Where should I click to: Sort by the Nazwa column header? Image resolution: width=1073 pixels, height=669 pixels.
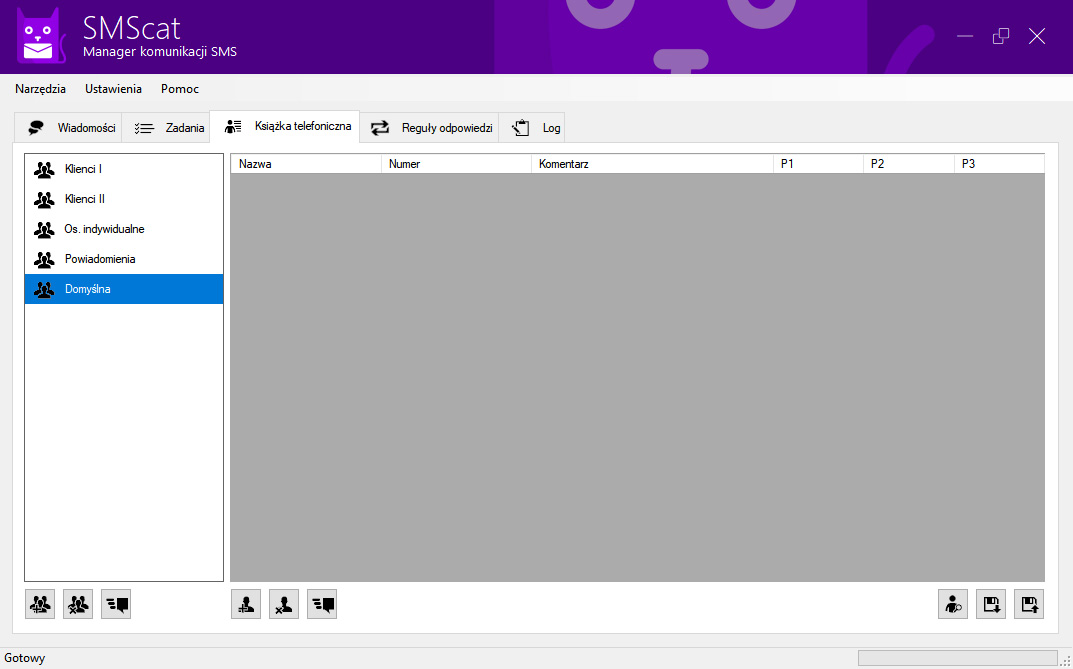point(307,164)
